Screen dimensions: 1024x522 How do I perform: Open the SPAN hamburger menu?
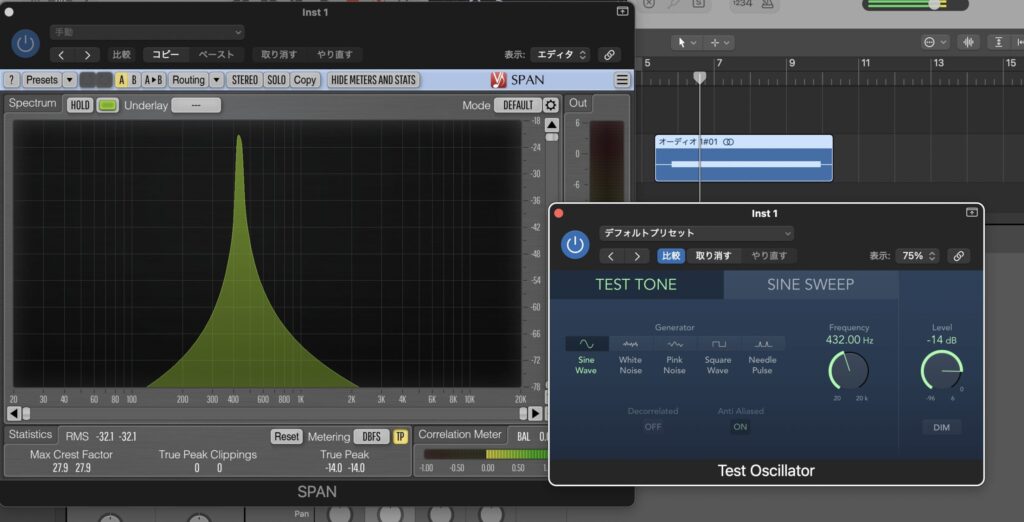[622, 80]
